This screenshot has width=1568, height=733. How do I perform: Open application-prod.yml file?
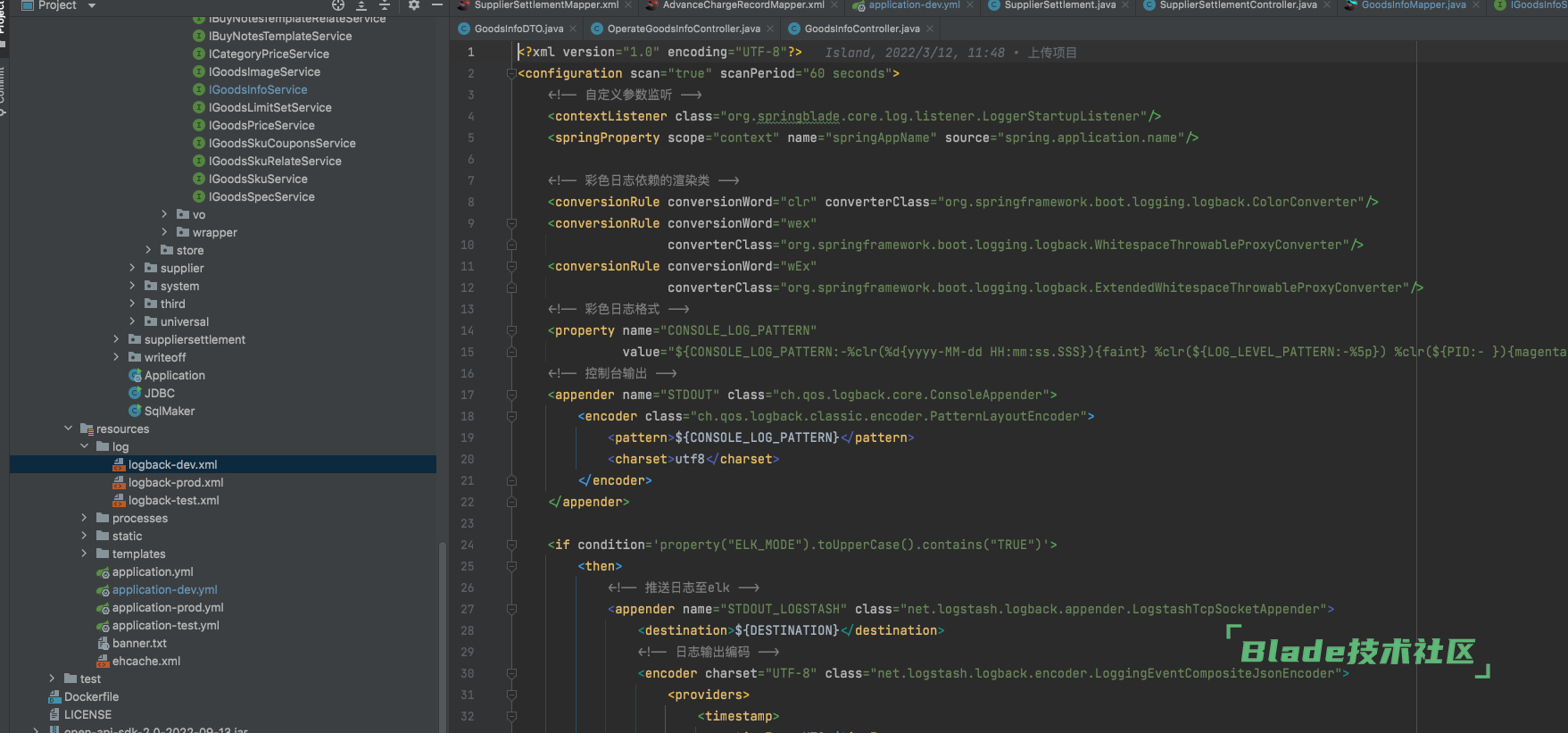click(x=168, y=607)
